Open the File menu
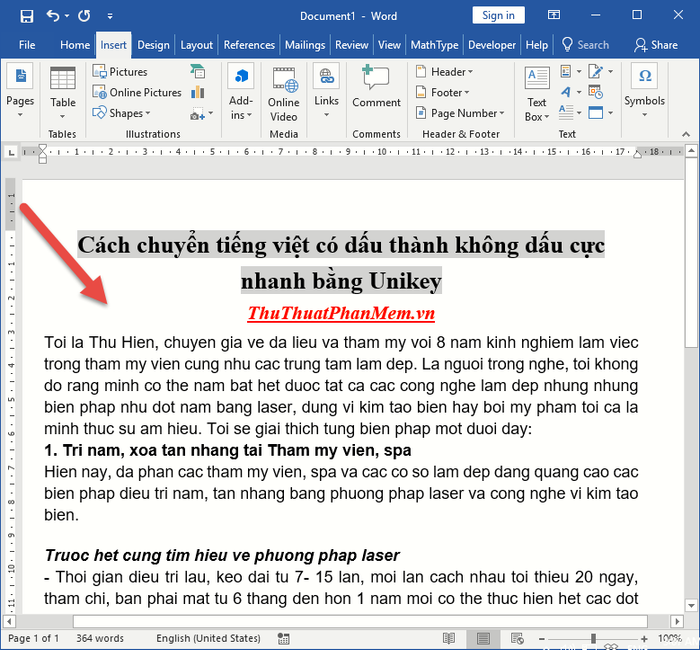 tap(27, 45)
